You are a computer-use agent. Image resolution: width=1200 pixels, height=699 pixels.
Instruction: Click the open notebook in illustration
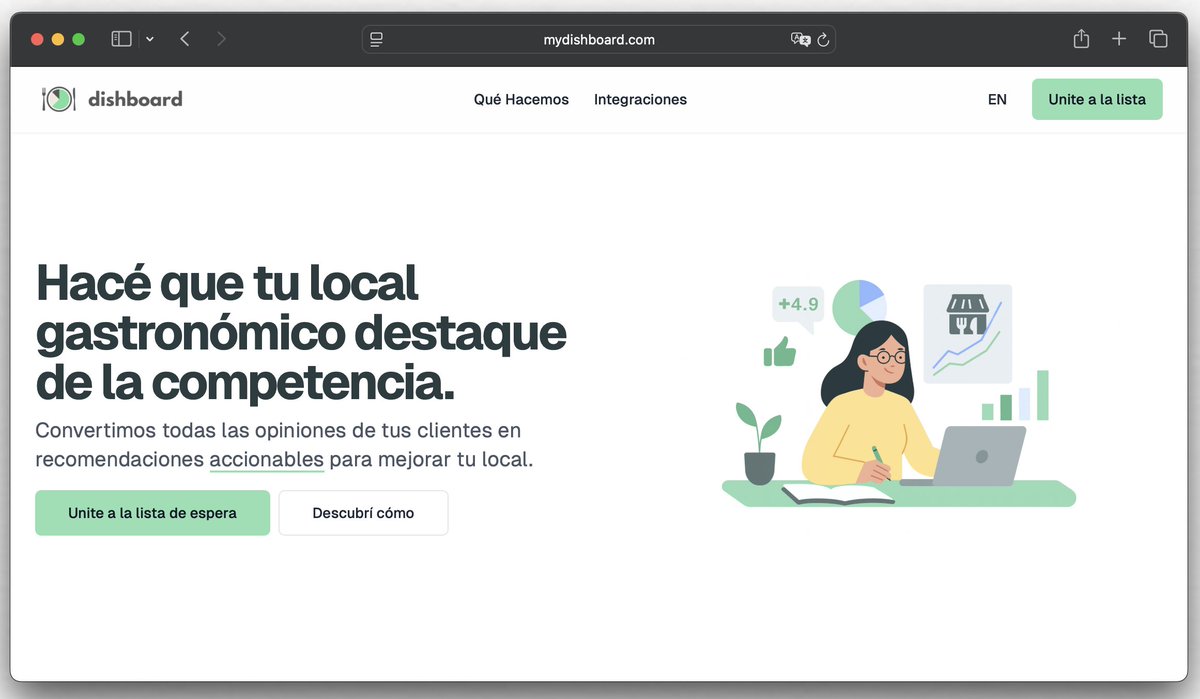pyautogui.click(x=838, y=494)
